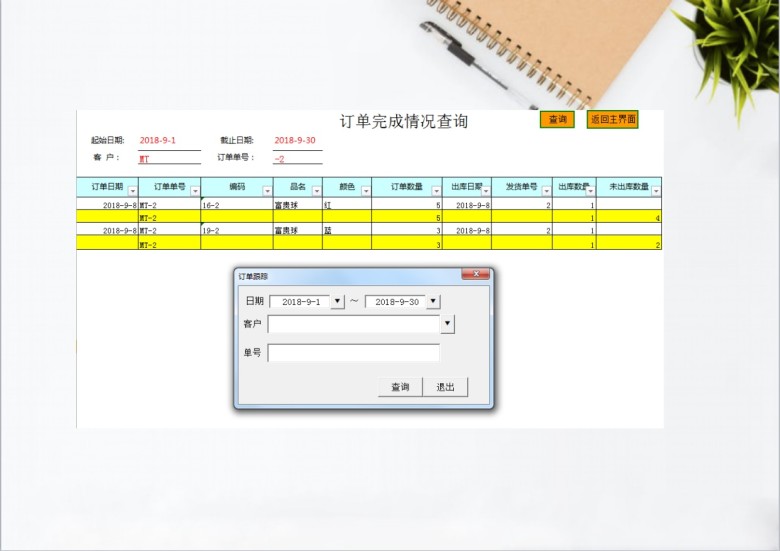The width and height of the screenshot is (780, 551).
Task: Open the 订单单号 column filter
Action: point(195,191)
